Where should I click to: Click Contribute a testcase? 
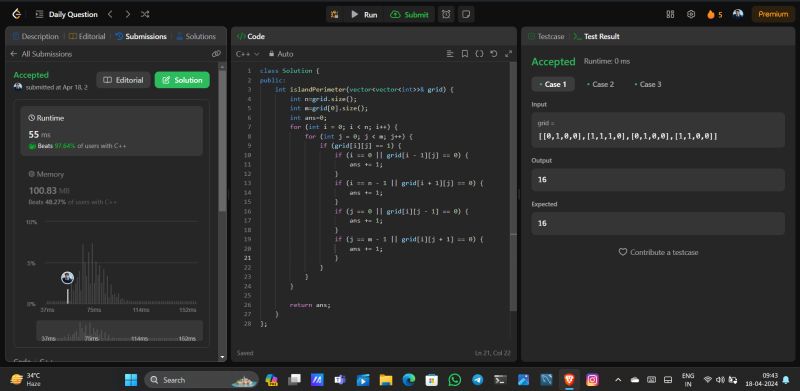pos(658,252)
